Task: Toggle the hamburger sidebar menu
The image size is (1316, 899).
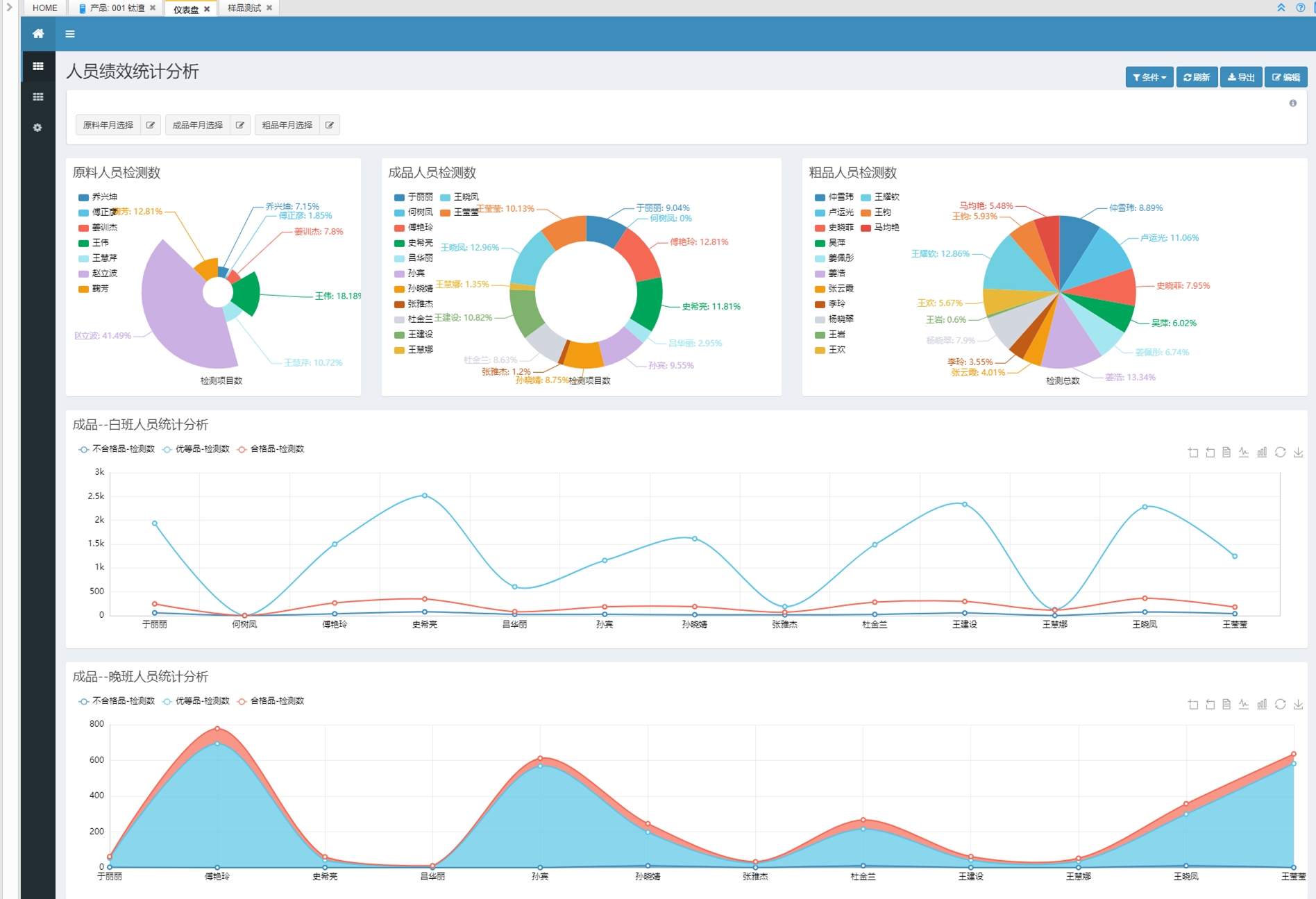Action: [x=70, y=34]
